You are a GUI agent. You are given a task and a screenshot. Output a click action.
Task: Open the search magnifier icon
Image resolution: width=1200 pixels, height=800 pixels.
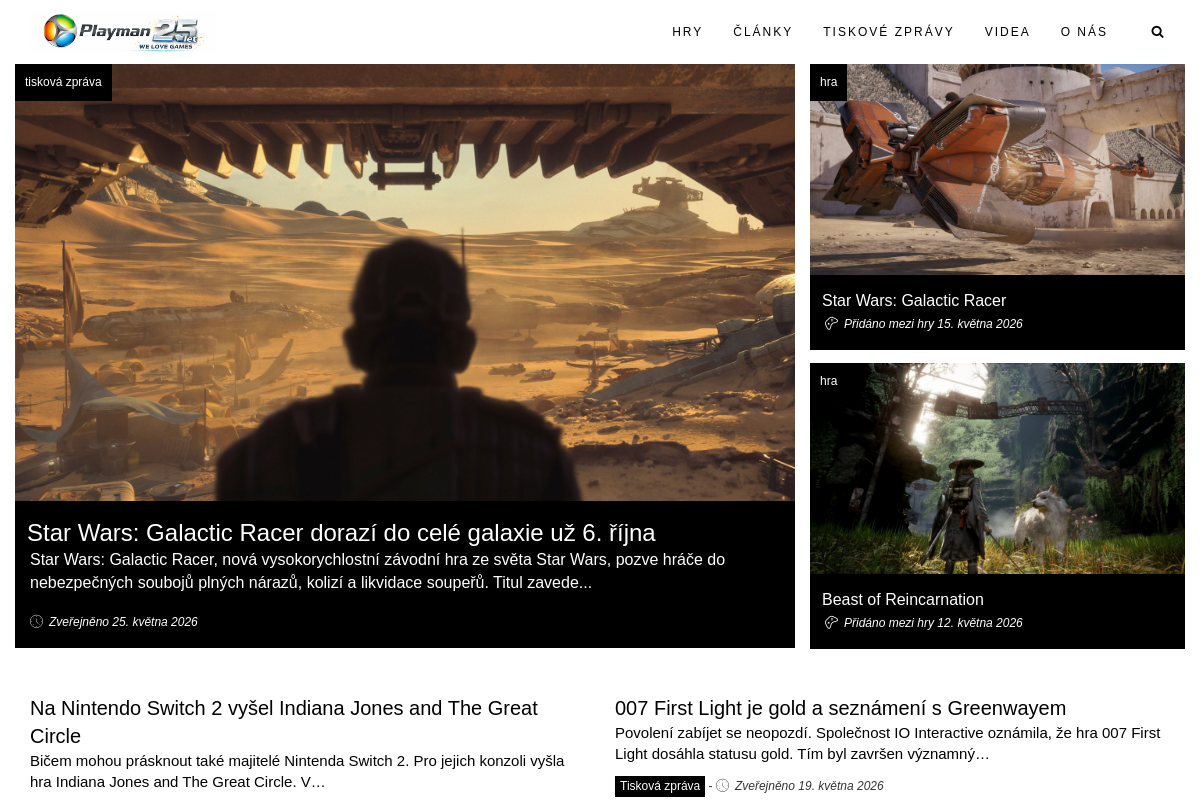1158,32
